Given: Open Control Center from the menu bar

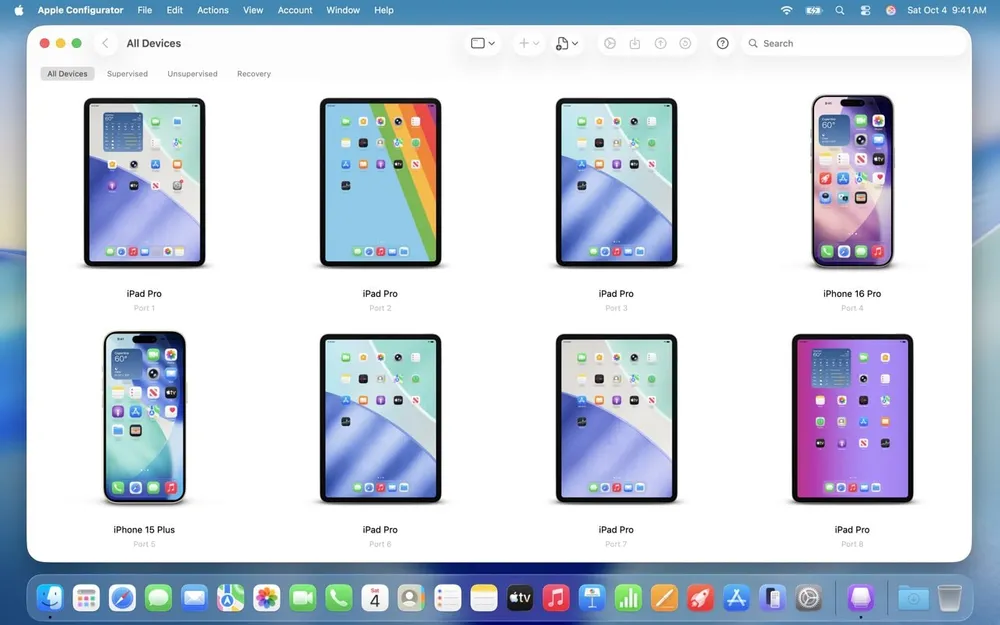Looking at the screenshot, I should (x=865, y=10).
